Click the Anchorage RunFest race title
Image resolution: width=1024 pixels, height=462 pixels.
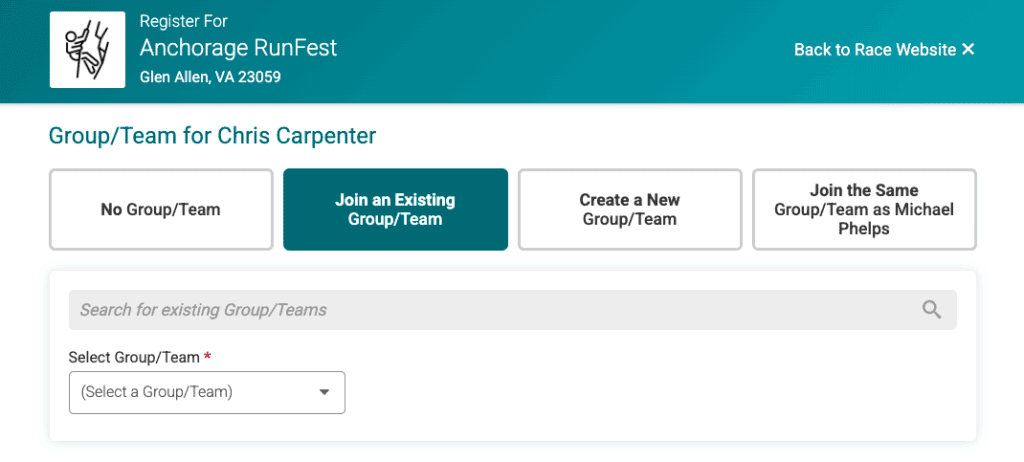pyautogui.click(x=238, y=48)
